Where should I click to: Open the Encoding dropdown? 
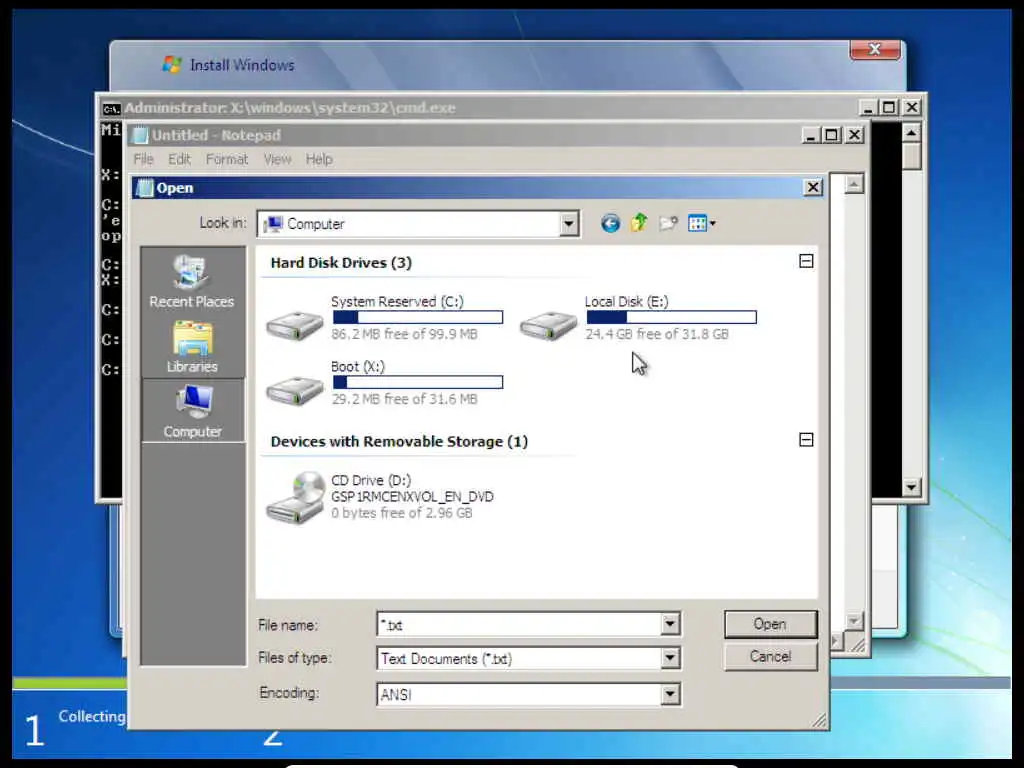coord(669,694)
